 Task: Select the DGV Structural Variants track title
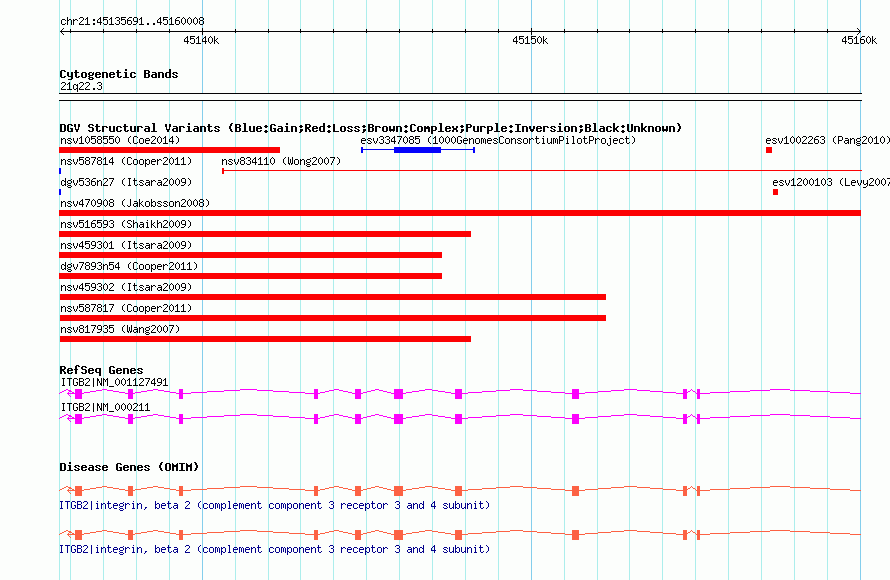tap(371, 128)
